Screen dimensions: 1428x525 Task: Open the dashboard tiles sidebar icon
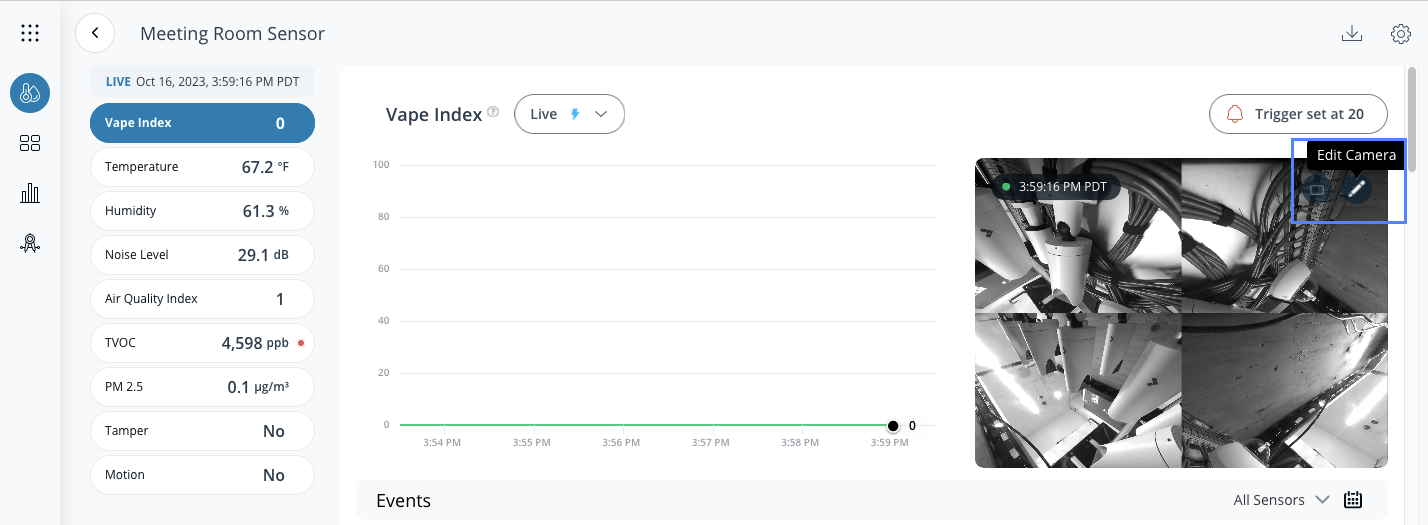pos(30,143)
